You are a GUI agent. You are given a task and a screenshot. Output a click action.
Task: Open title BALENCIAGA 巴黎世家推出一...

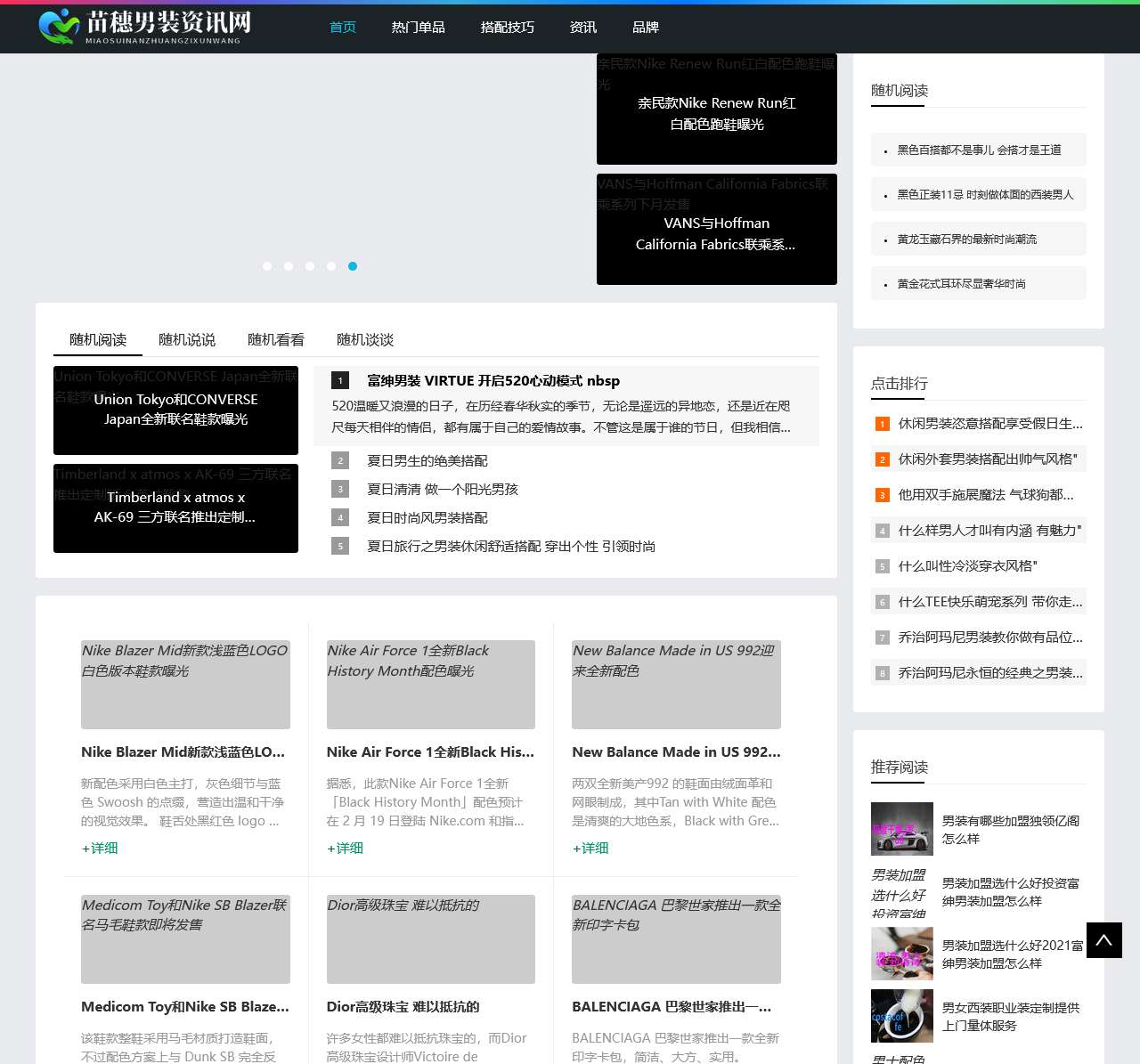pos(672,1006)
